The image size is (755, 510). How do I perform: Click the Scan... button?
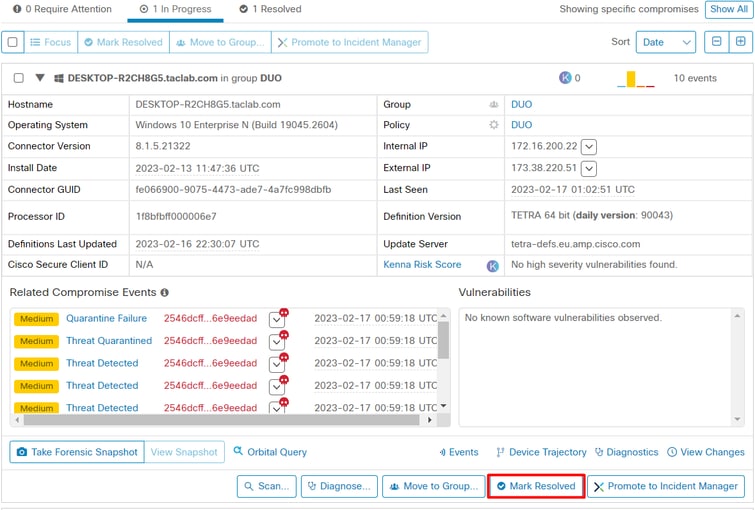(267, 486)
